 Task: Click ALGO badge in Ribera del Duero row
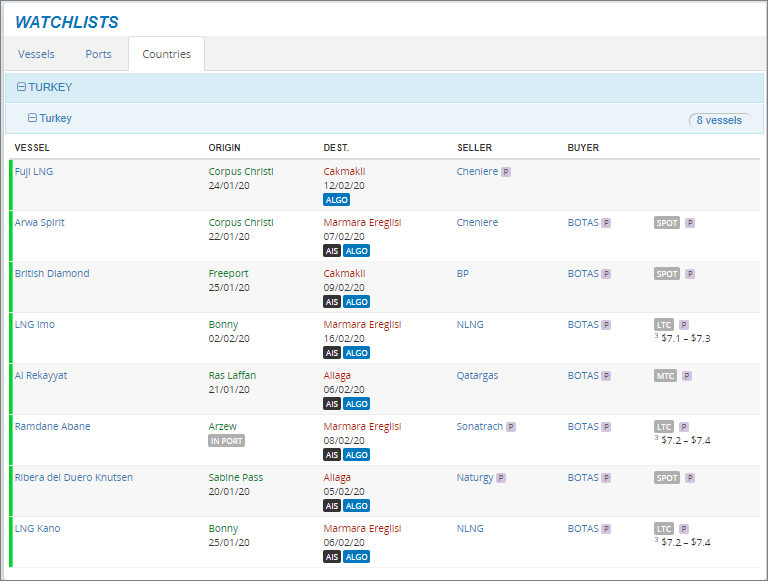[x=356, y=506]
